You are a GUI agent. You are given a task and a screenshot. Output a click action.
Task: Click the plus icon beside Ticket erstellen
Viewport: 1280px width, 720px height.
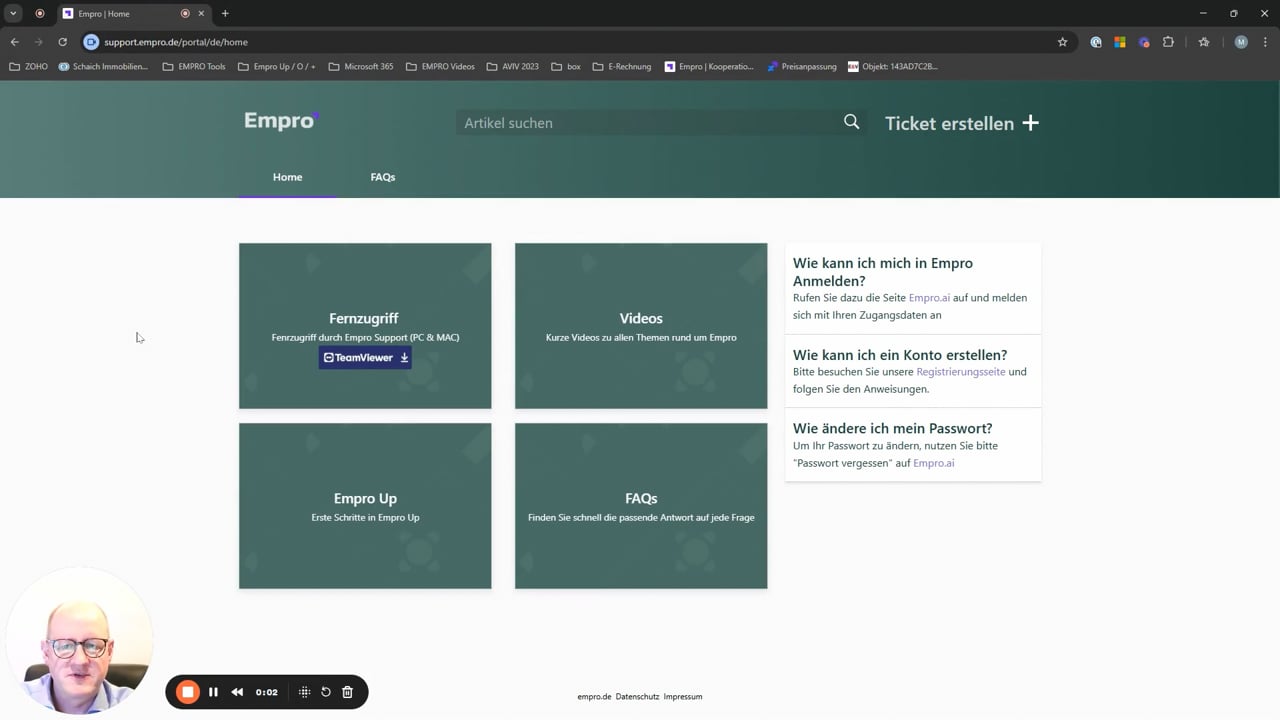1030,123
